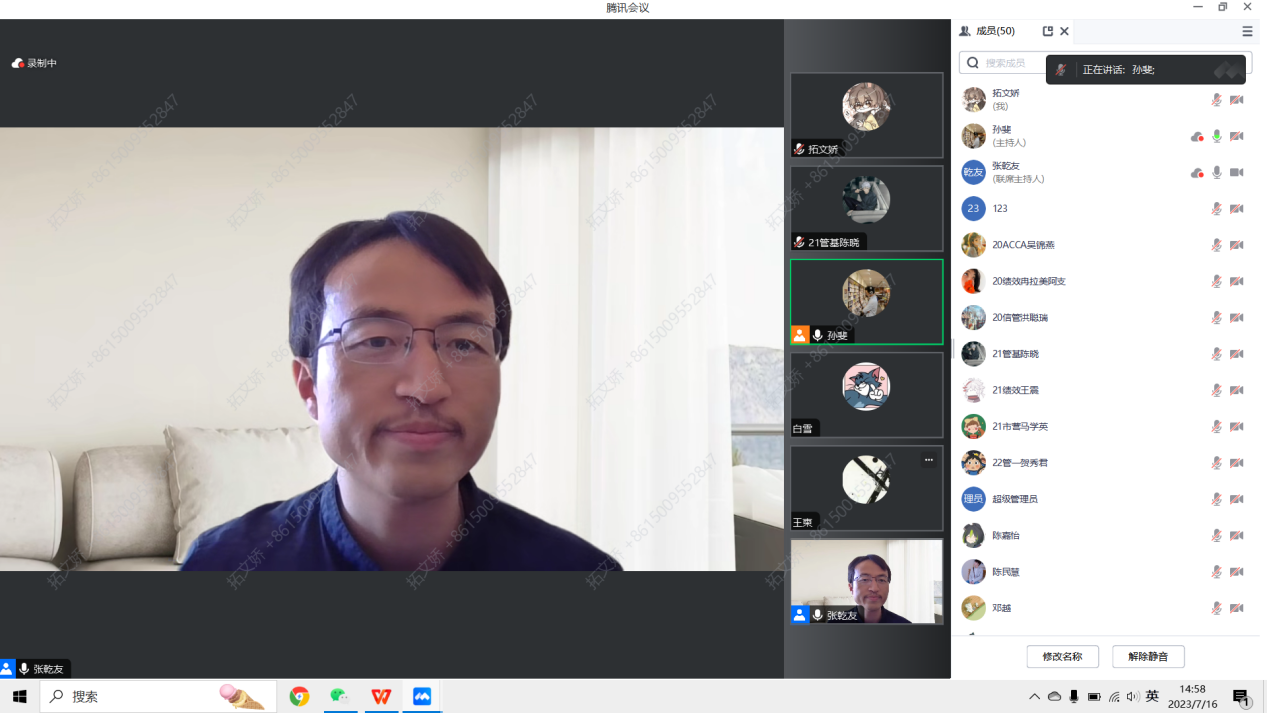
Task: Click the 录制中 recording indicator
Action: 35,63
